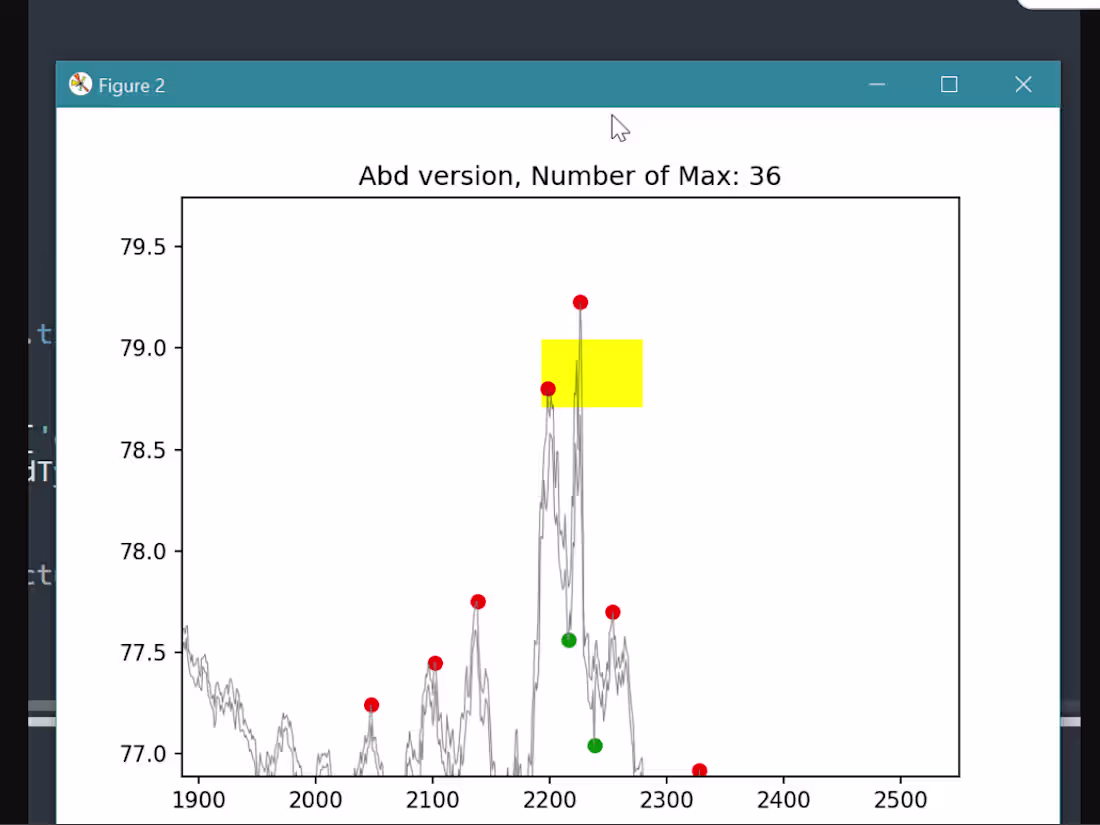
Task: Select the green marker near 77.5
Action: coord(569,640)
